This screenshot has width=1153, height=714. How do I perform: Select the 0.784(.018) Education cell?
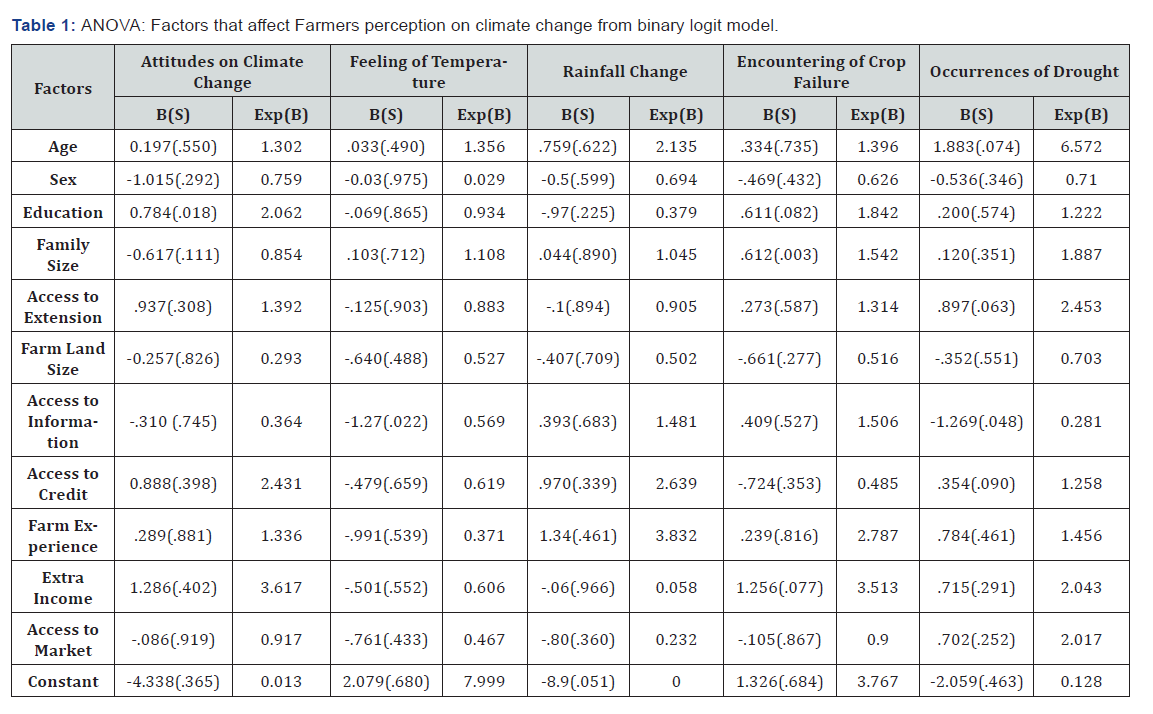click(x=174, y=213)
